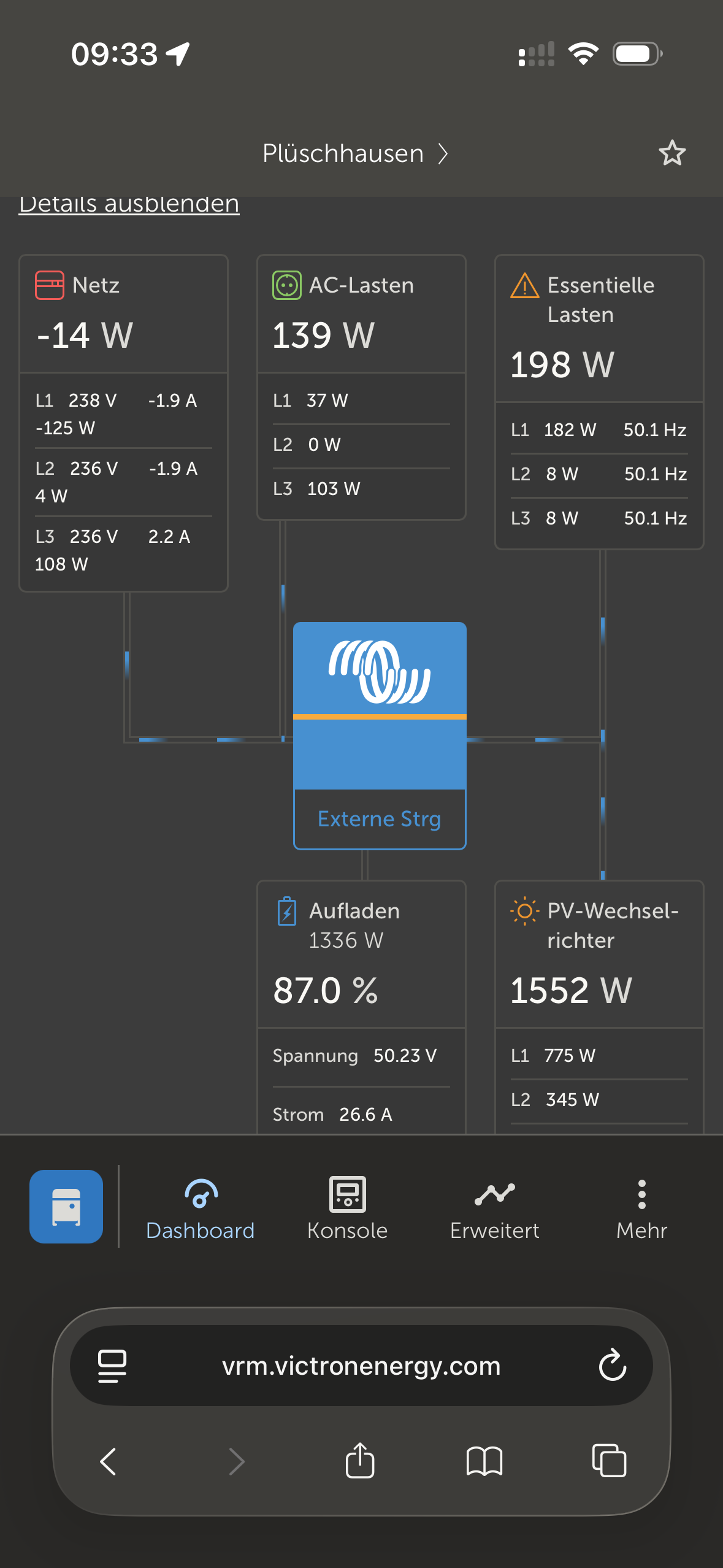Screen dimensions: 723x1568
Task: Click the Externe Strg label
Action: point(380,819)
